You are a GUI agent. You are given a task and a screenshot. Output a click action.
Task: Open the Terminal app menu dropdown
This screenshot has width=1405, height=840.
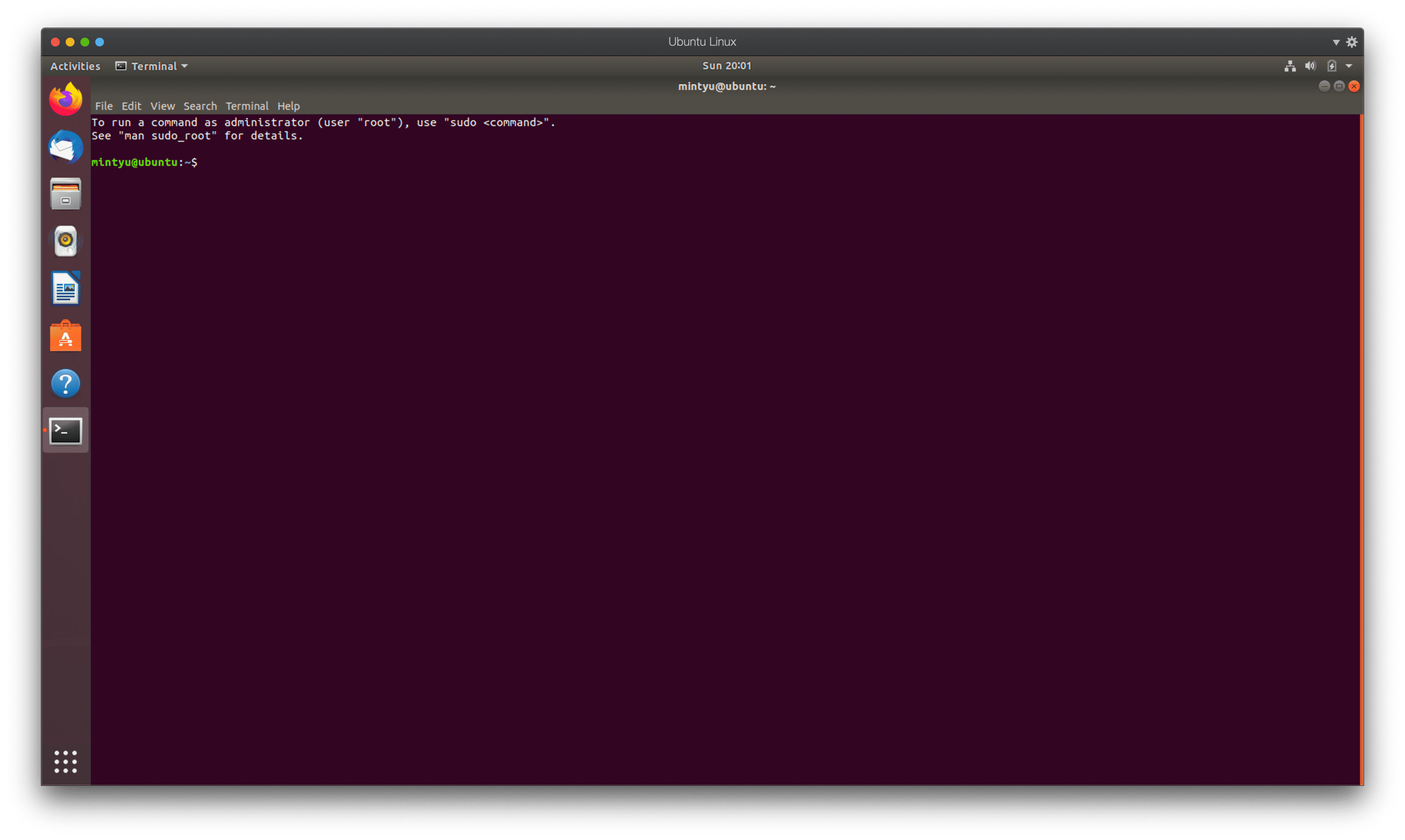coord(152,66)
